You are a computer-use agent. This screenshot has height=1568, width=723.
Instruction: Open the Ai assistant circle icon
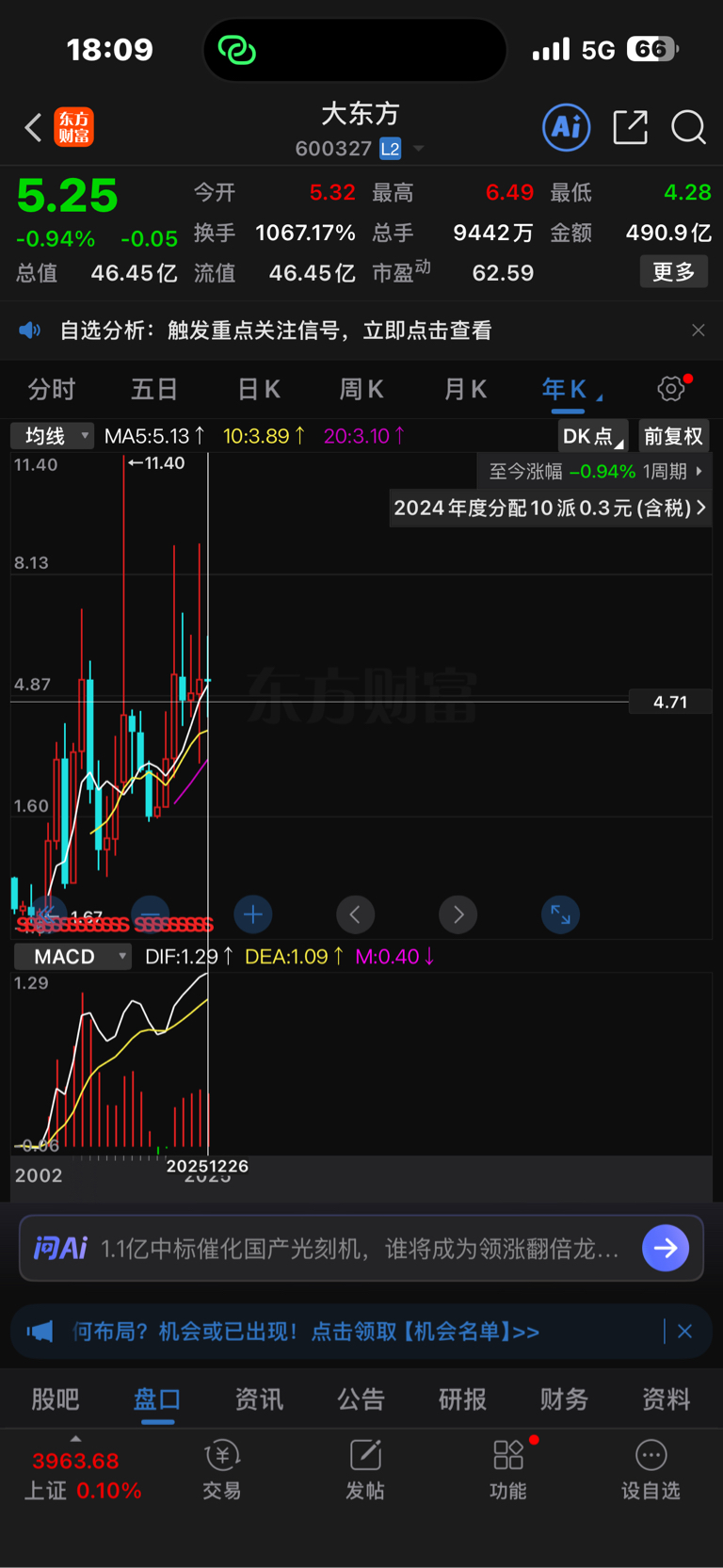point(567,127)
